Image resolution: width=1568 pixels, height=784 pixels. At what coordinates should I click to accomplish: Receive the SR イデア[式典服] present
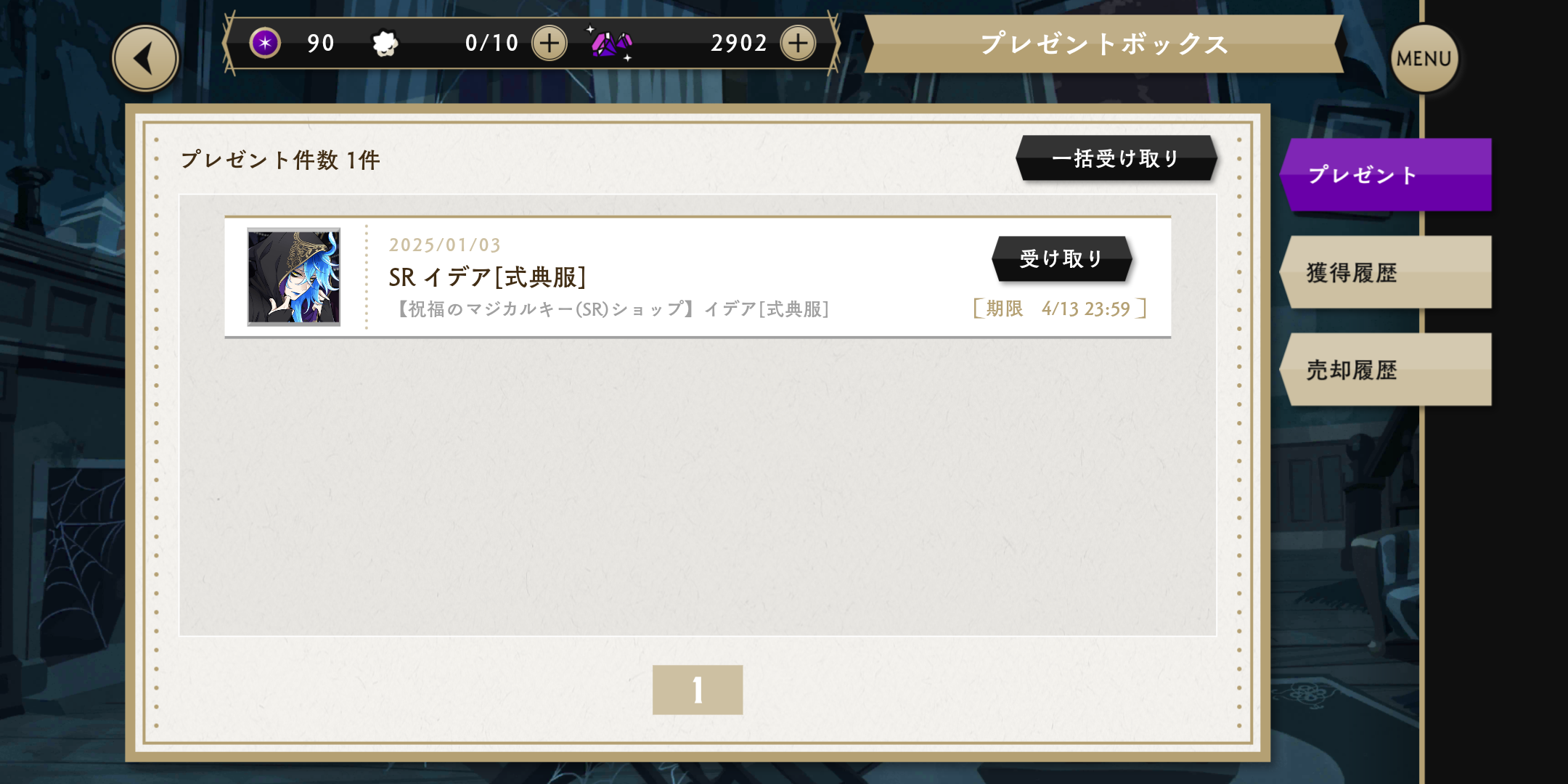tap(1062, 258)
